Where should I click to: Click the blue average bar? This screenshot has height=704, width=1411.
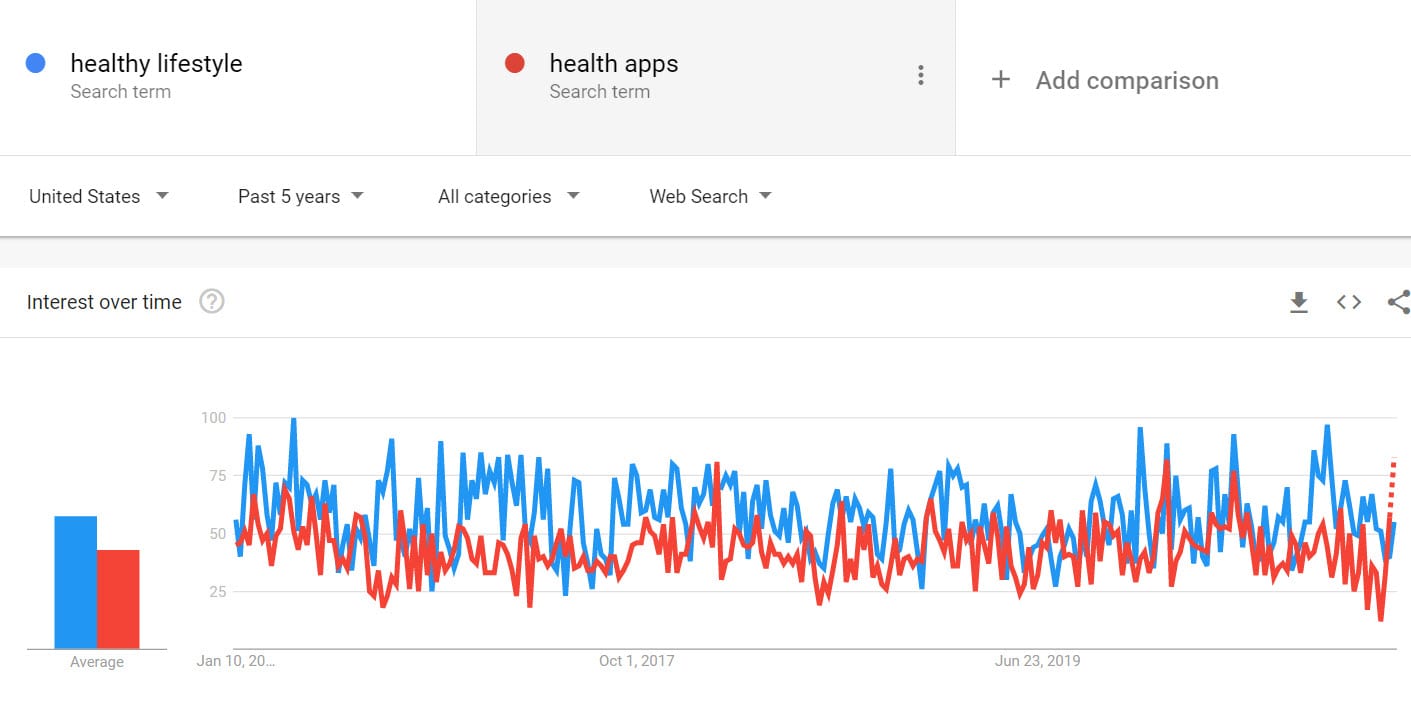click(75, 582)
